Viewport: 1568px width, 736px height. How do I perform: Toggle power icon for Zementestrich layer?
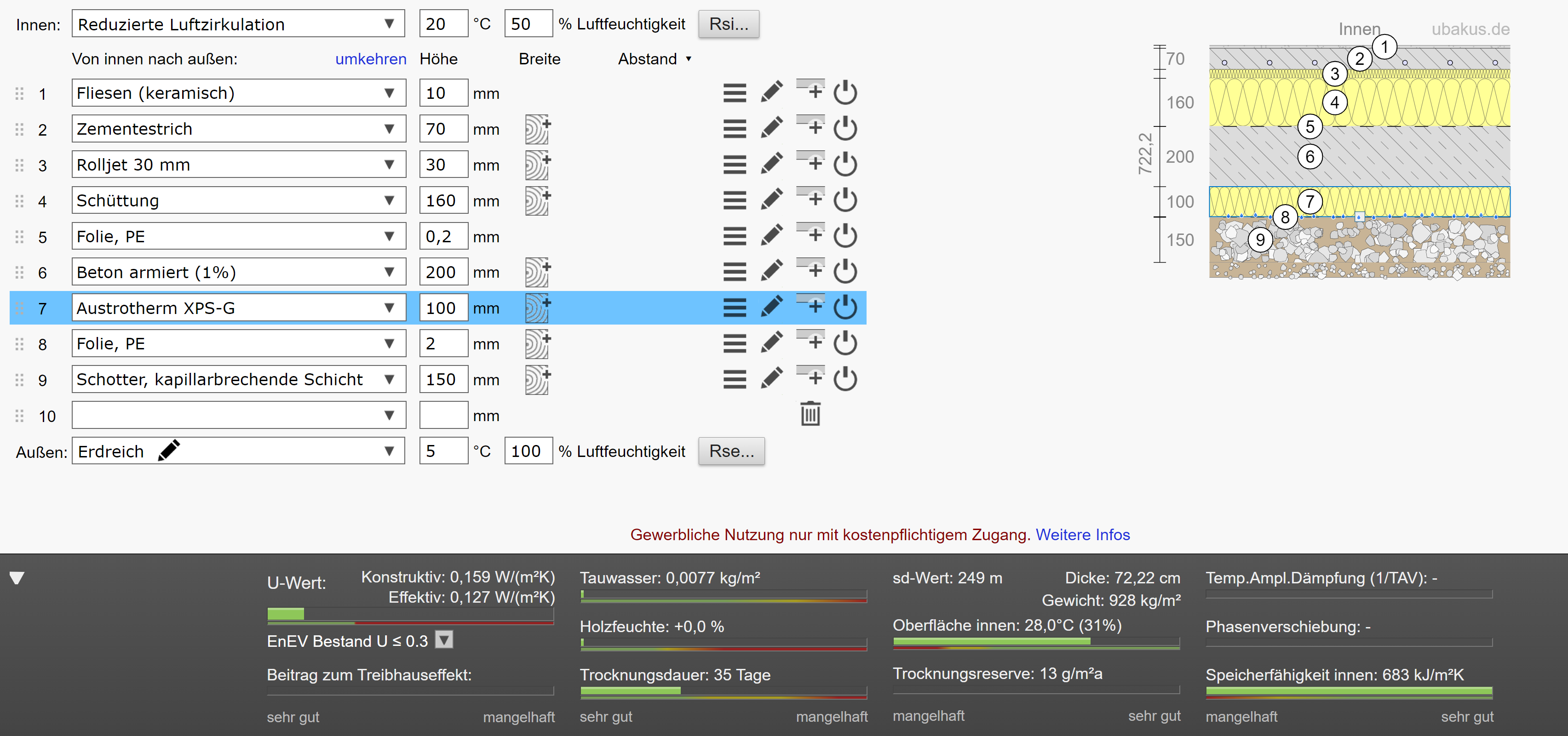point(845,128)
